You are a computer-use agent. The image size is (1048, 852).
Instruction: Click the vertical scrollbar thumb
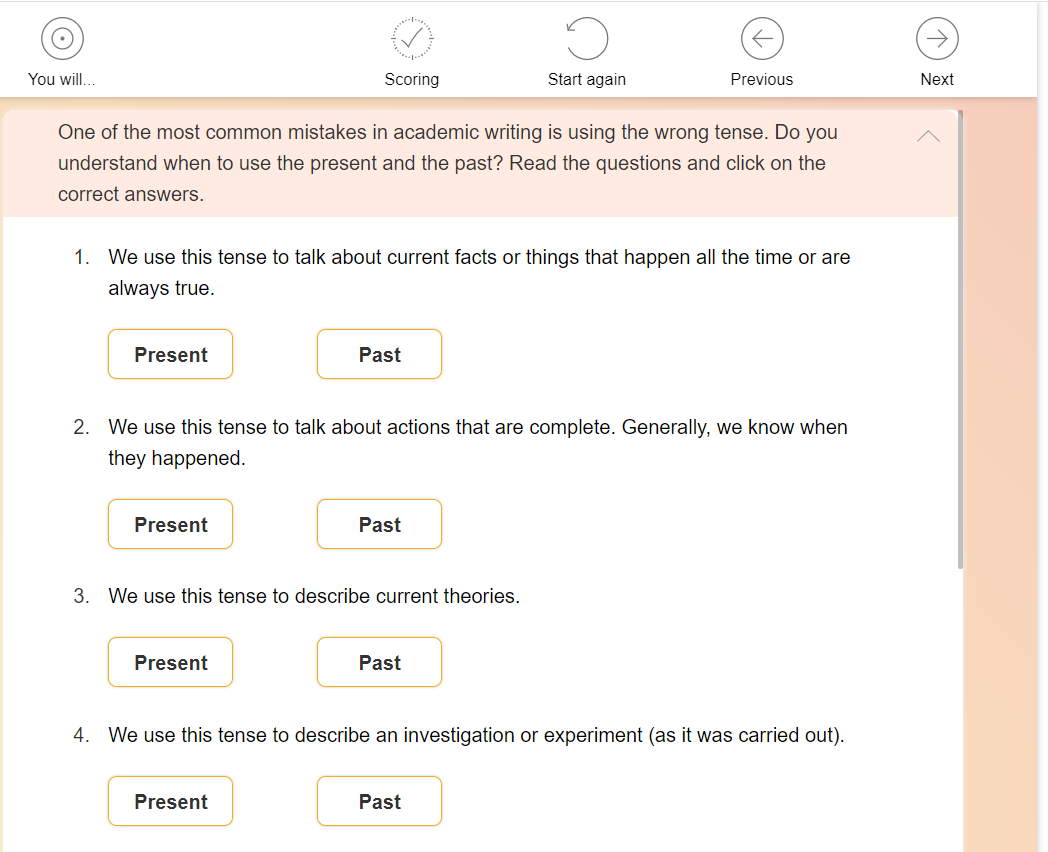pyautogui.click(x=960, y=340)
